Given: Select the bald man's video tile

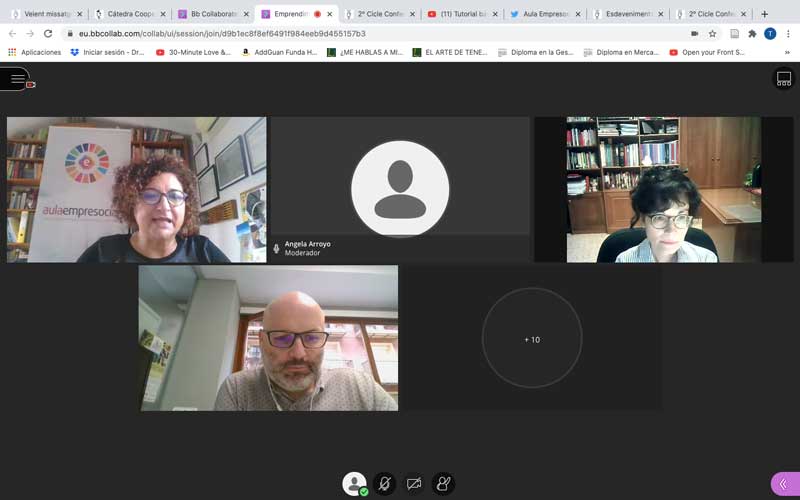Looking at the screenshot, I should pos(269,338).
